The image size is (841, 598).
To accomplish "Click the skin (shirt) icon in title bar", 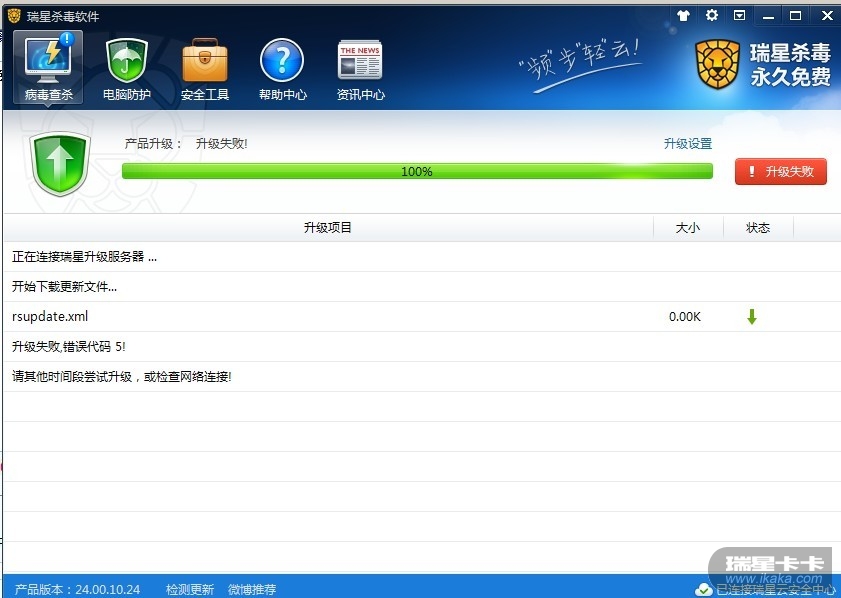I will tap(683, 16).
